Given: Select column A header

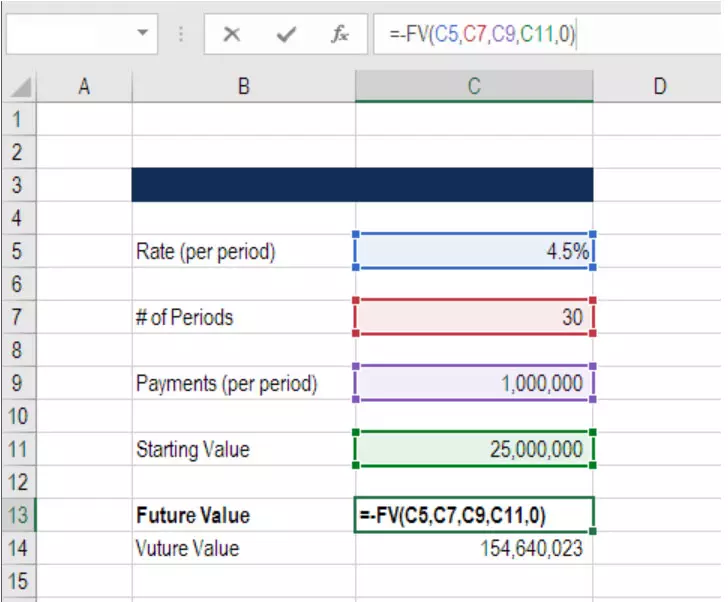Looking at the screenshot, I should pos(84,86).
